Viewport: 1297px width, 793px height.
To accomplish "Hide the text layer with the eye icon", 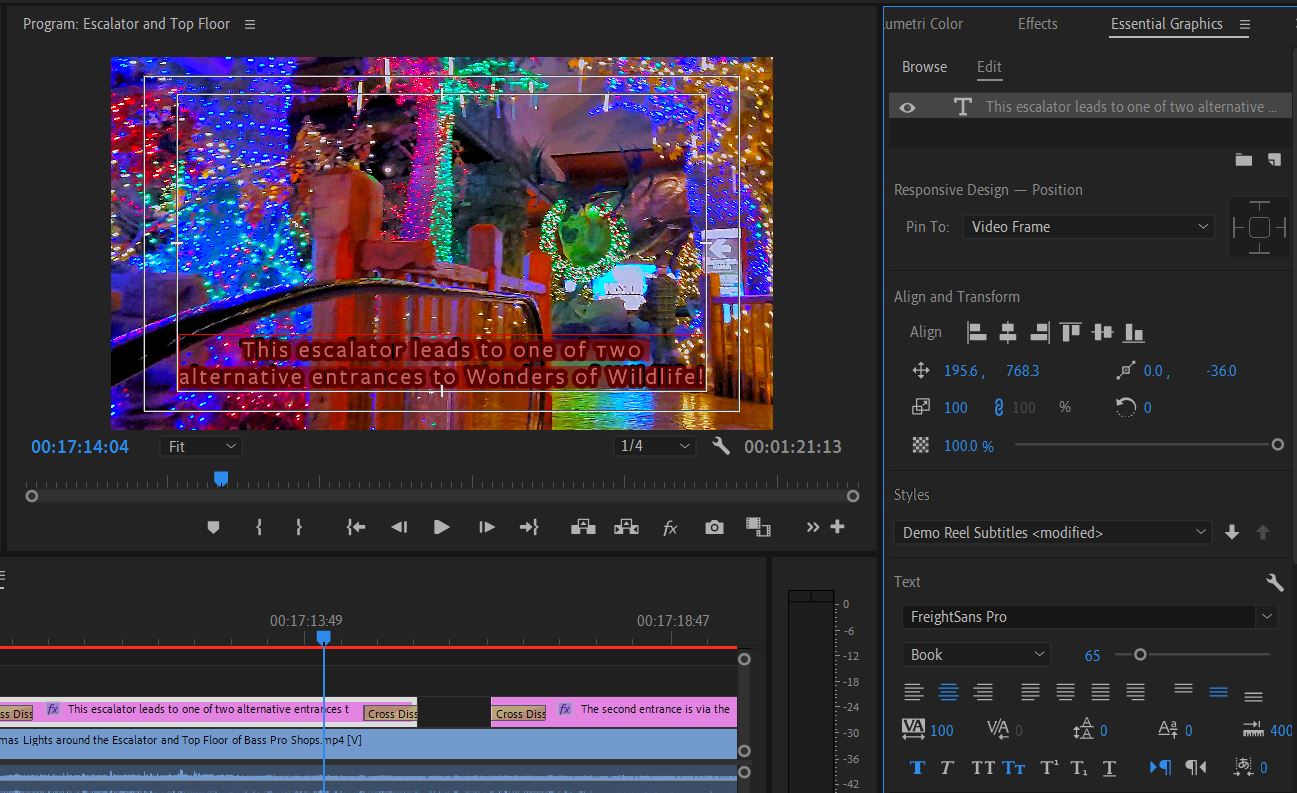I will 907,107.
